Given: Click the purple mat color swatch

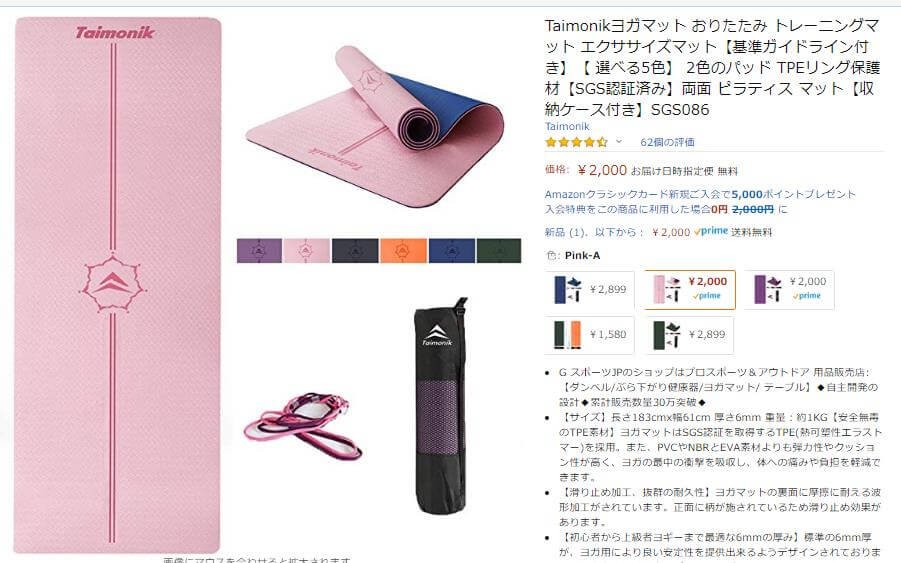Looking at the screenshot, I should pos(259,250).
